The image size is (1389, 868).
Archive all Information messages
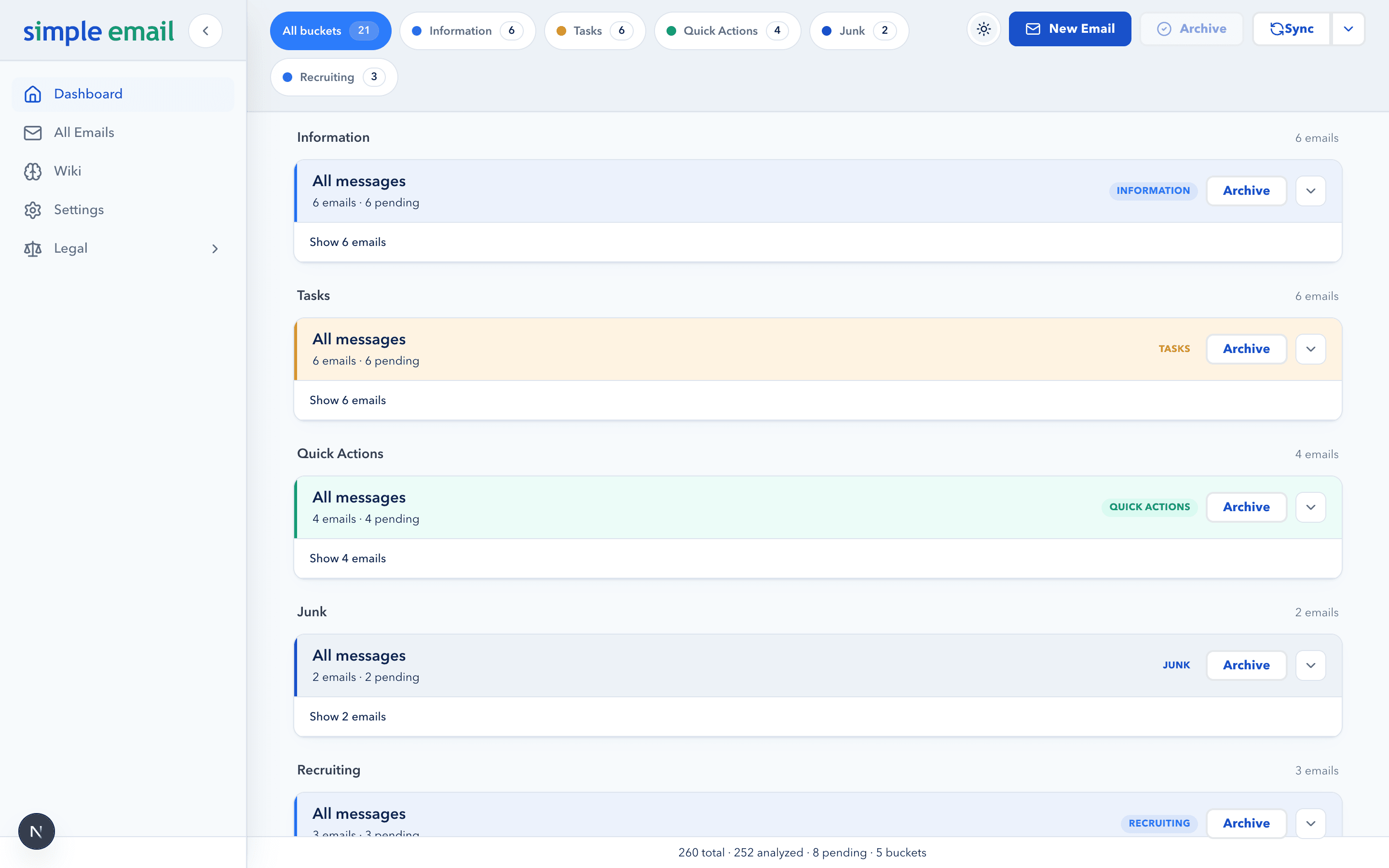1246,190
